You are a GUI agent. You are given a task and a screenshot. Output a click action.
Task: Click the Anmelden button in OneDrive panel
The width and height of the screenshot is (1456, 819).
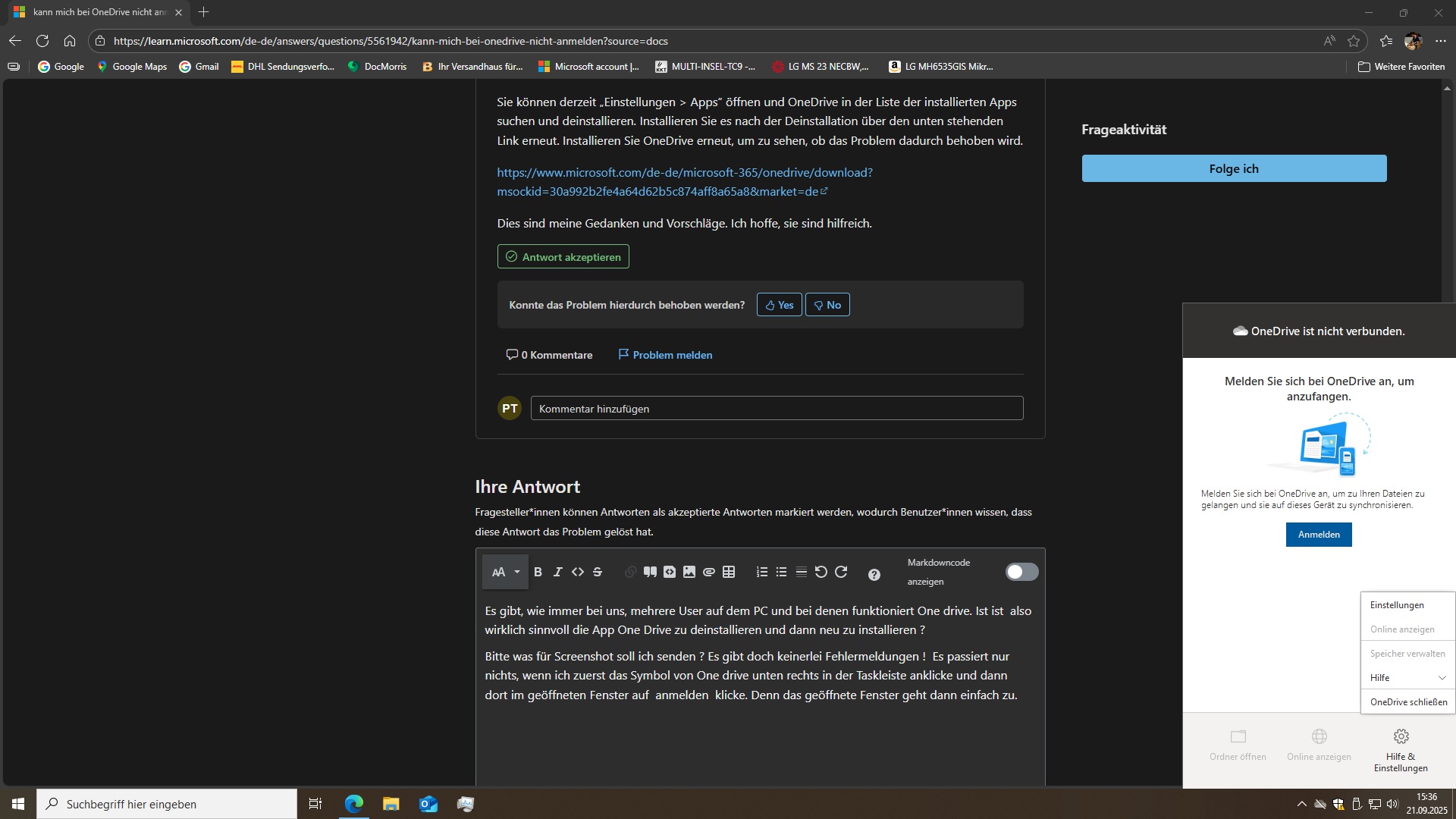(1318, 535)
